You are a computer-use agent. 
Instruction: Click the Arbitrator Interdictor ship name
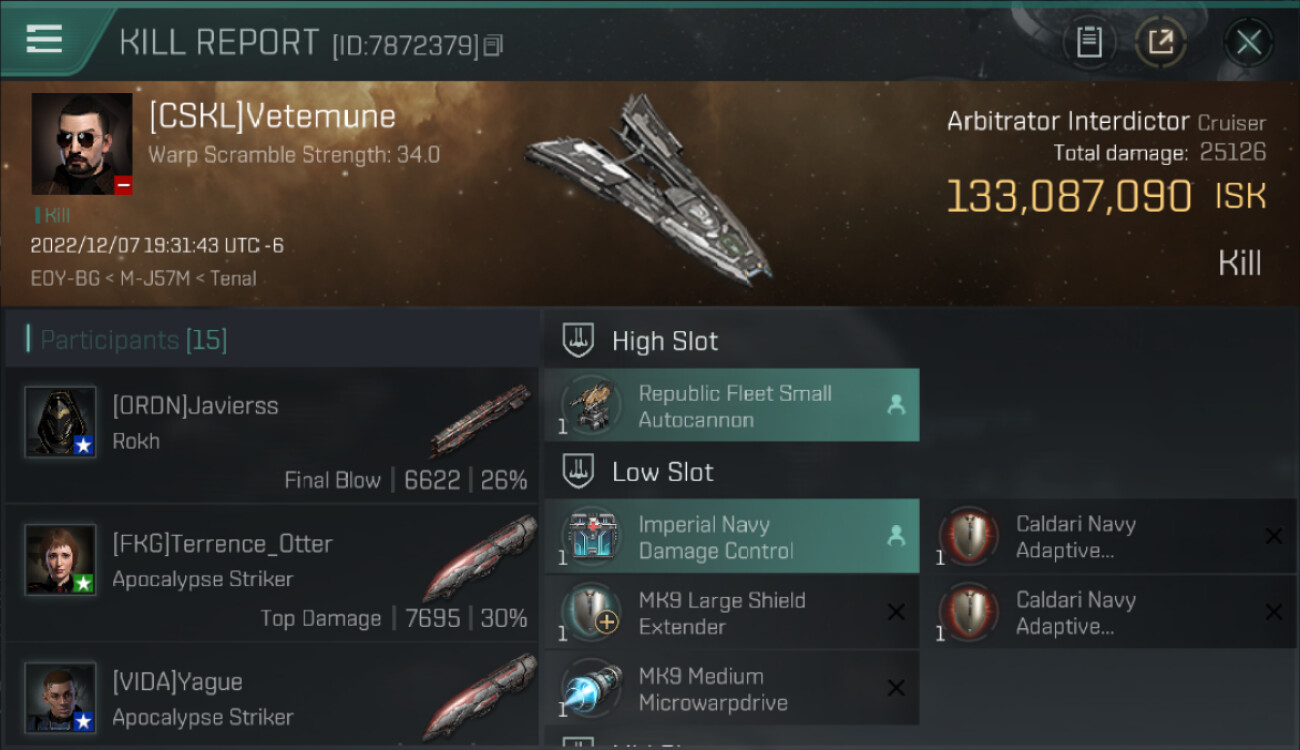[1068, 122]
